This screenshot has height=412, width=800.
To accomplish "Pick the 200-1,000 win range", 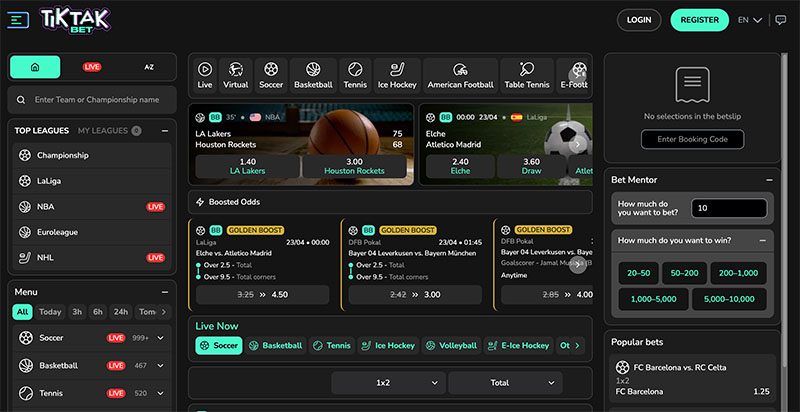I will [x=738, y=273].
